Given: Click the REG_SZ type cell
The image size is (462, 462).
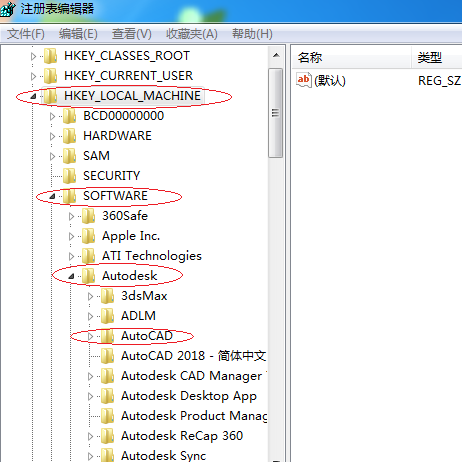Looking at the screenshot, I should point(439,81).
